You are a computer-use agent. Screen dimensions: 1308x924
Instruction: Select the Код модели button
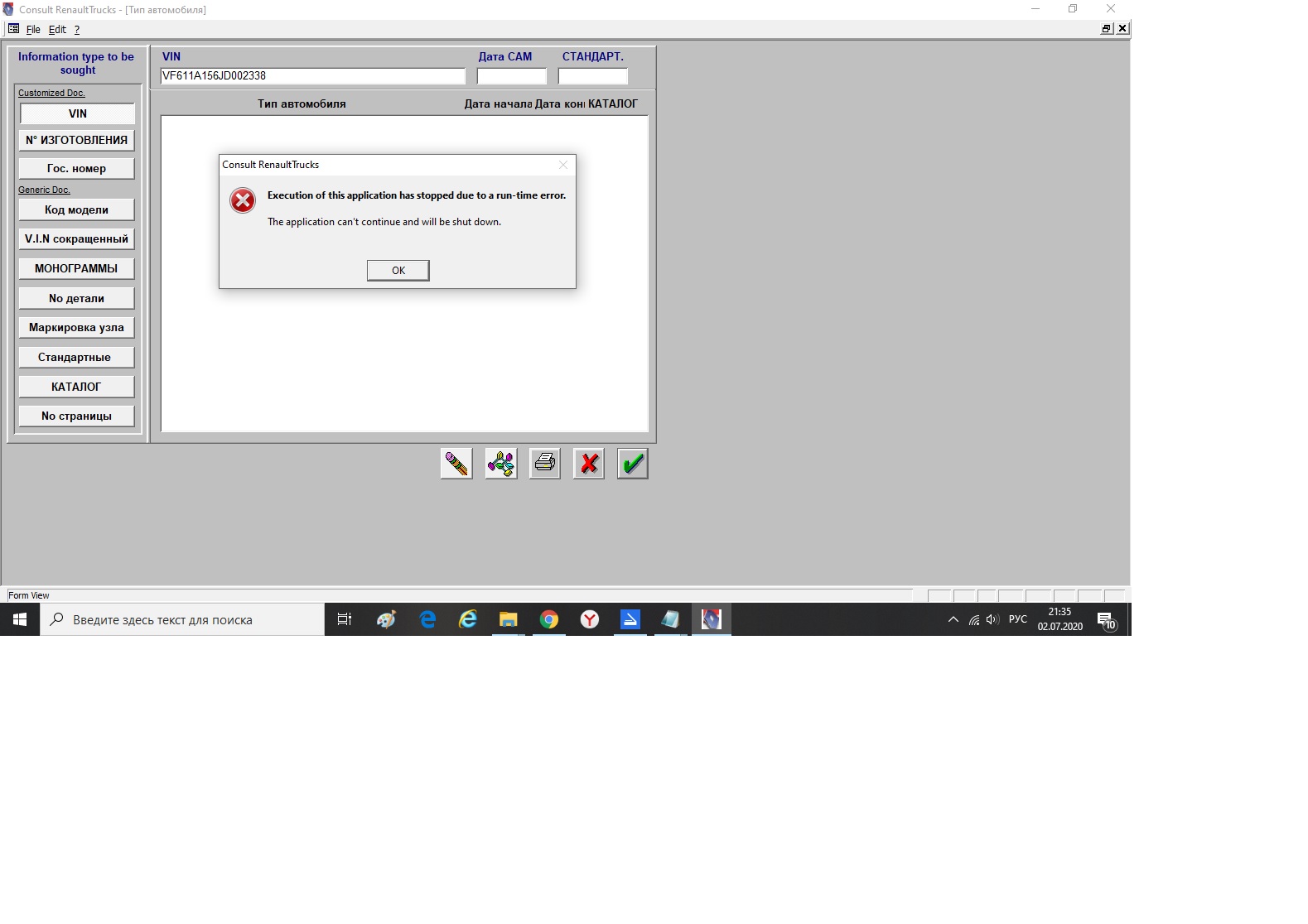(x=77, y=209)
